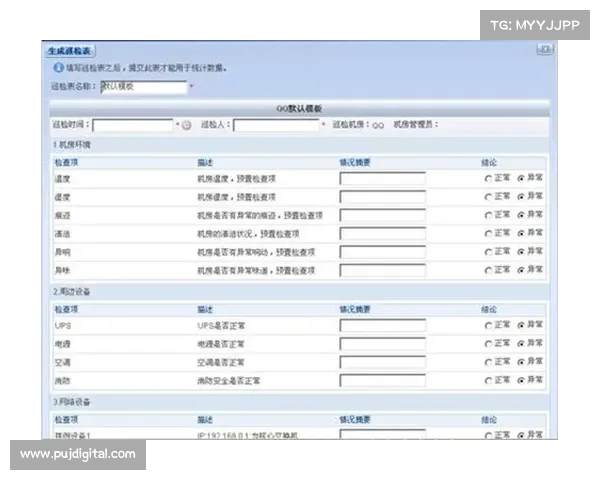
Task: Select 异常 for the 温度 row
Action: 521,178
